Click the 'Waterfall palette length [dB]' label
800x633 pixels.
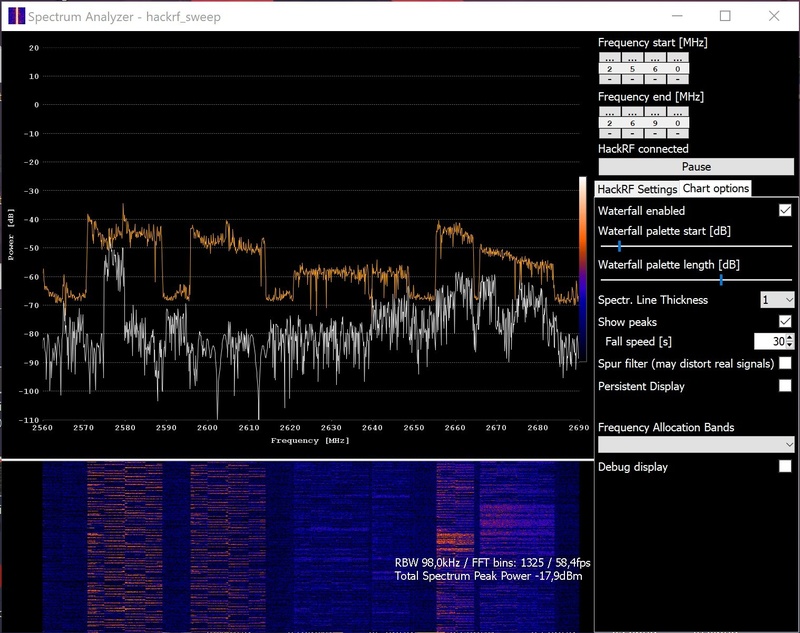tap(668, 265)
